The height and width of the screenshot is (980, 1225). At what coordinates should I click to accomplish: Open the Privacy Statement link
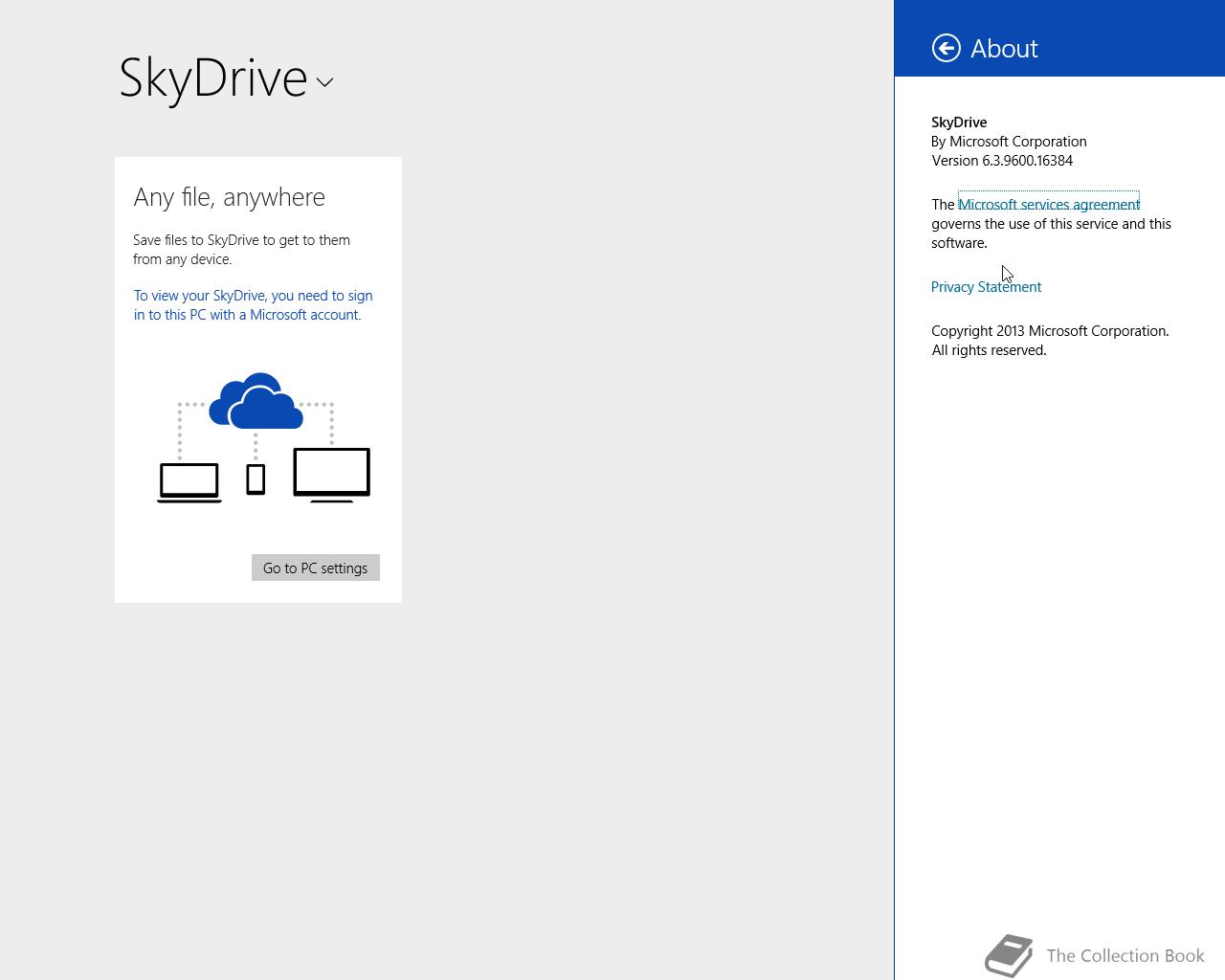pos(986,286)
